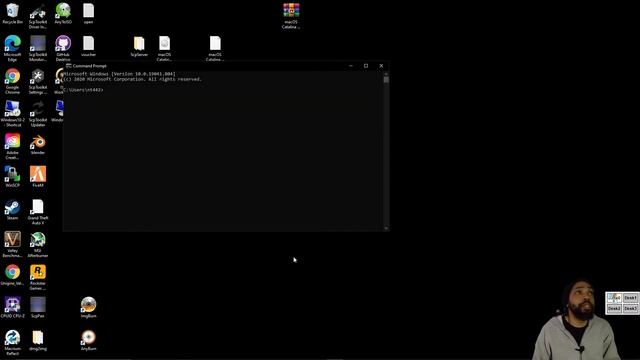Image resolution: width=640 pixels, height=360 pixels.
Task: Select the AnyToISO desktop shortcut
Action: (x=63, y=13)
